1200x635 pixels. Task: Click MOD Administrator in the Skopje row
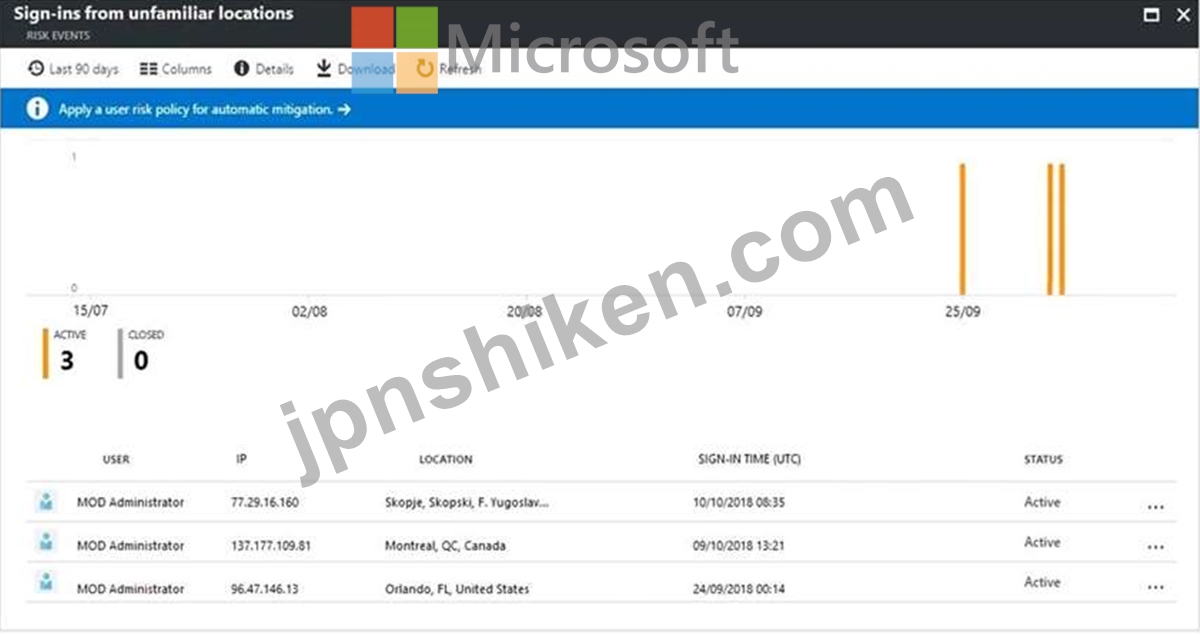tap(130, 503)
